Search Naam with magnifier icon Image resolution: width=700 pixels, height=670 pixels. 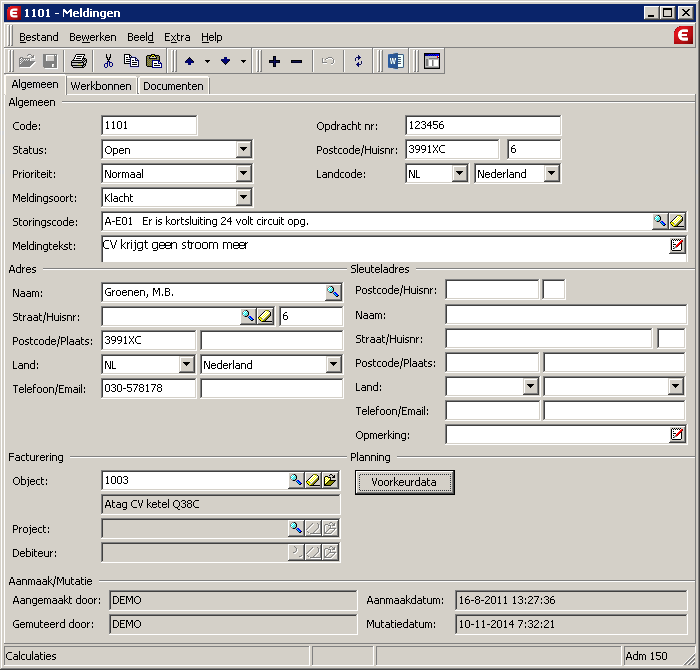pyautogui.click(x=333, y=292)
